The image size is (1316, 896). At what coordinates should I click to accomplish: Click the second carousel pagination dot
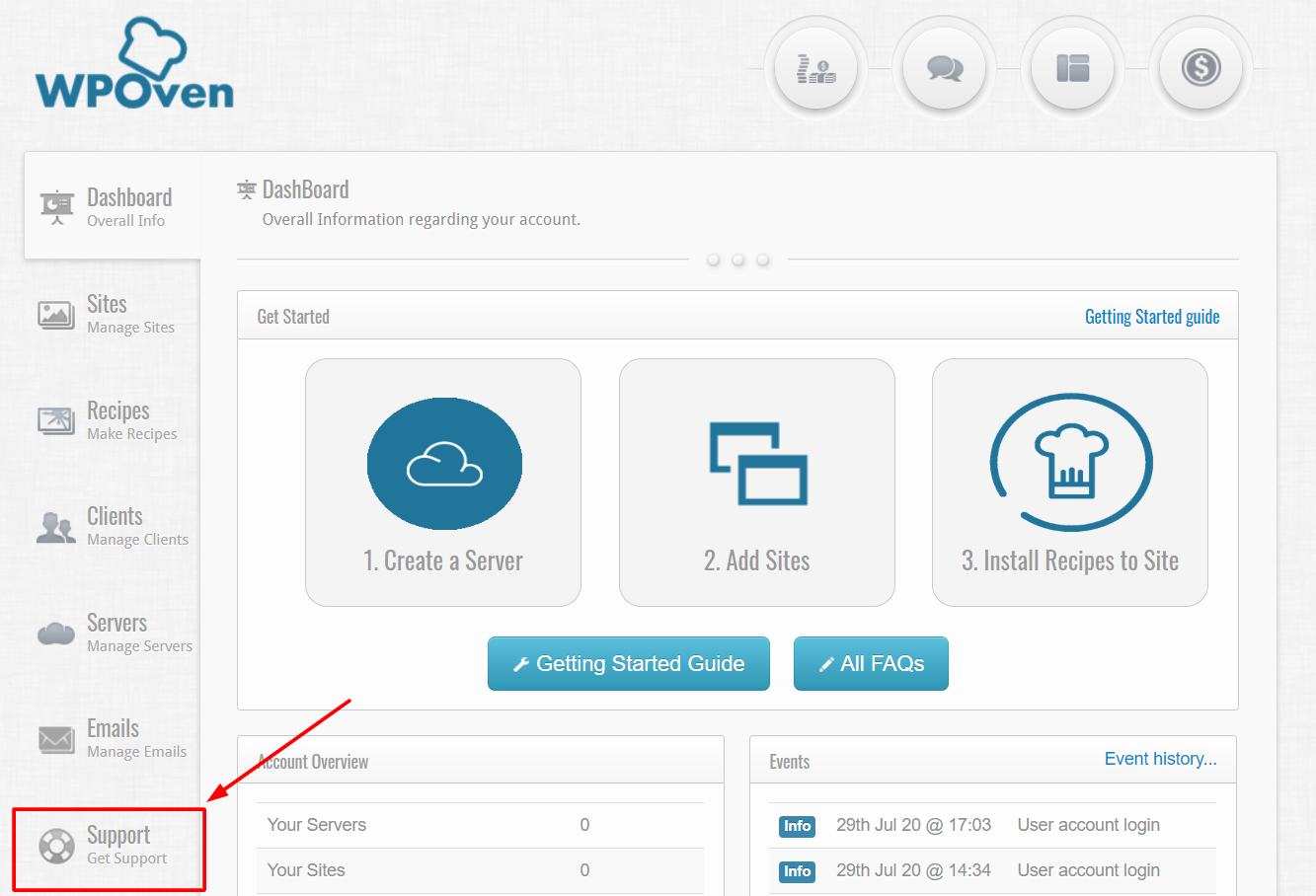click(737, 260)
